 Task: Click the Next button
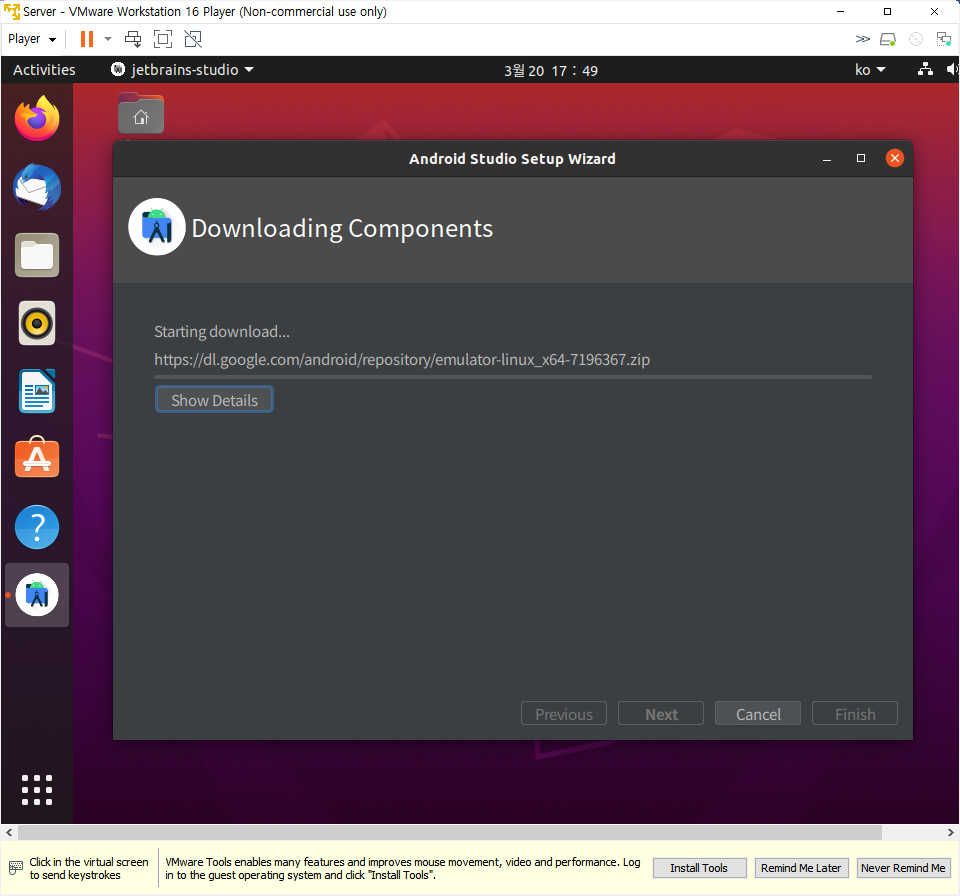coord(661,714)
